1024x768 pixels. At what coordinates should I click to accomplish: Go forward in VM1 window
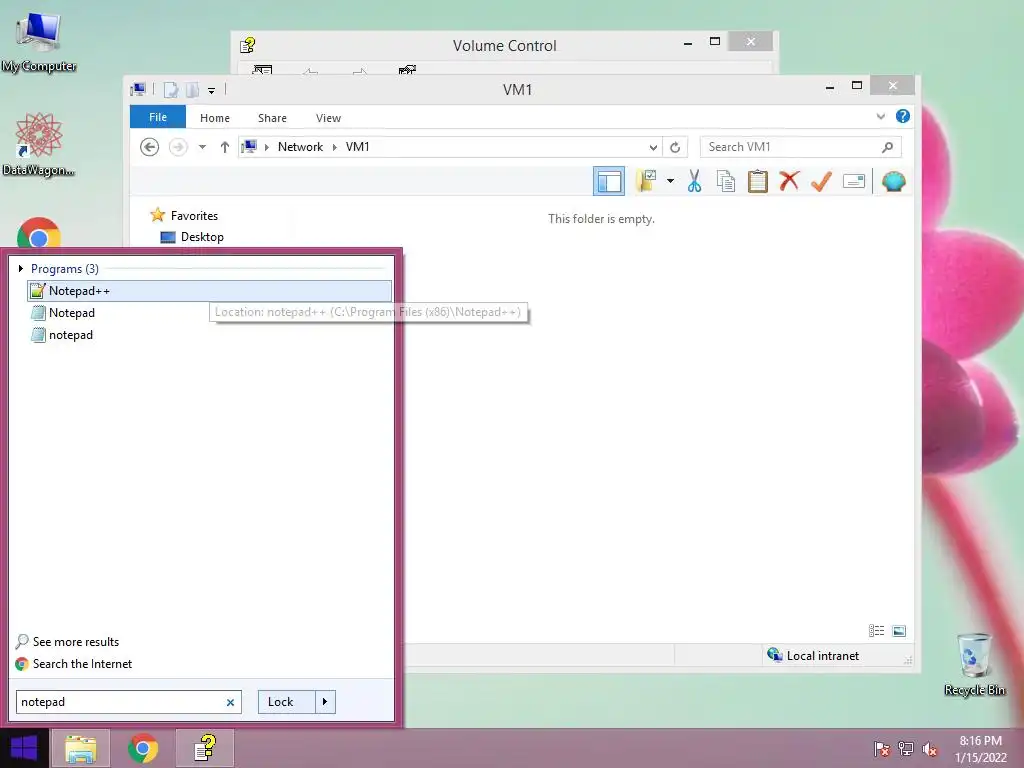click(x=178, y=147)
